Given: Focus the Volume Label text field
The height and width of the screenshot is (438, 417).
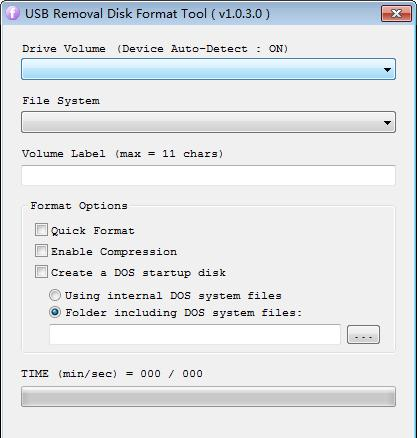Looking at the screenshot, I should 208,175.
